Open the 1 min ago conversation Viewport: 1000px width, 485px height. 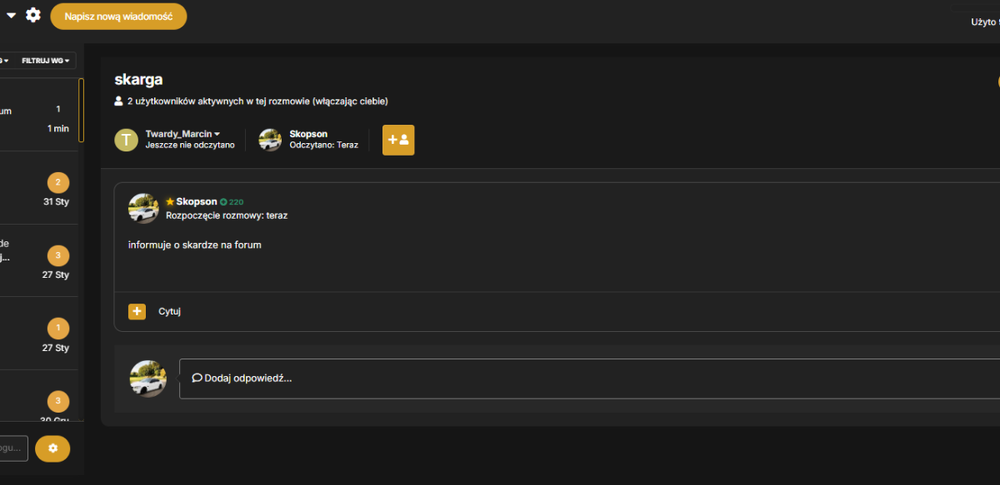[38, 115]
